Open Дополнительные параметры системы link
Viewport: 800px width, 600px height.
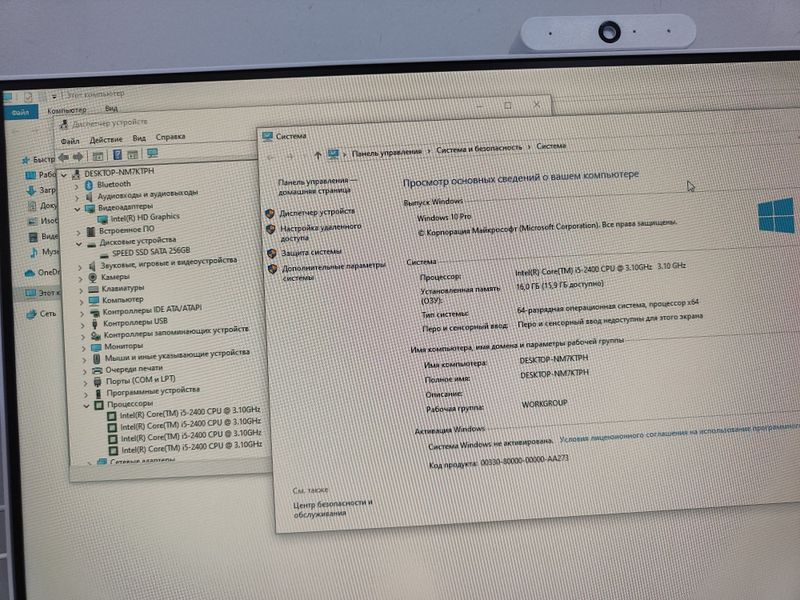tap(334, 271)
